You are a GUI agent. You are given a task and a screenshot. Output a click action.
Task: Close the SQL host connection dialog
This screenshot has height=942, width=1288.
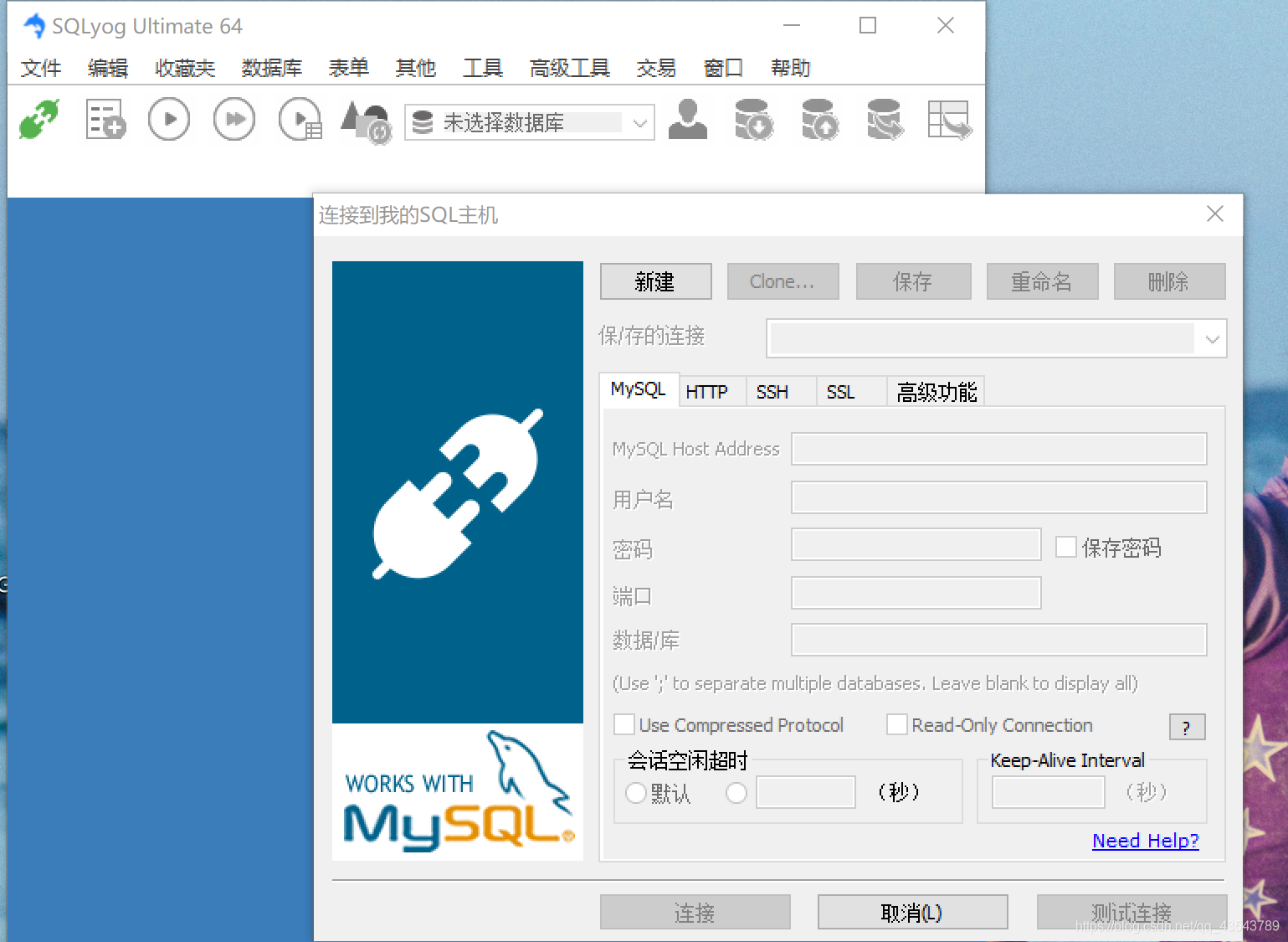[x=1215, y=214]
